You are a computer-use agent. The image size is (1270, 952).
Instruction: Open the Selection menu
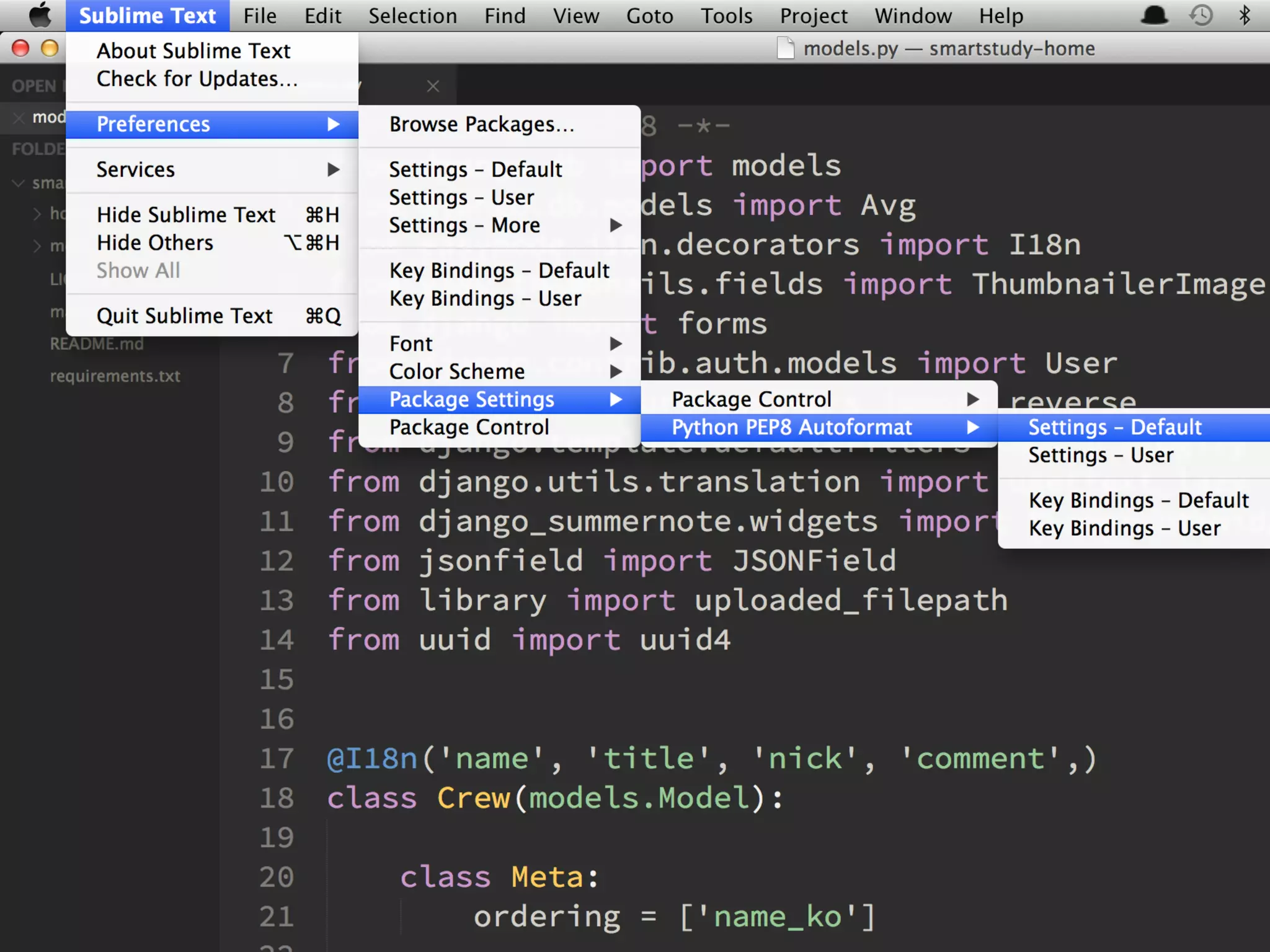pos(413,15)
